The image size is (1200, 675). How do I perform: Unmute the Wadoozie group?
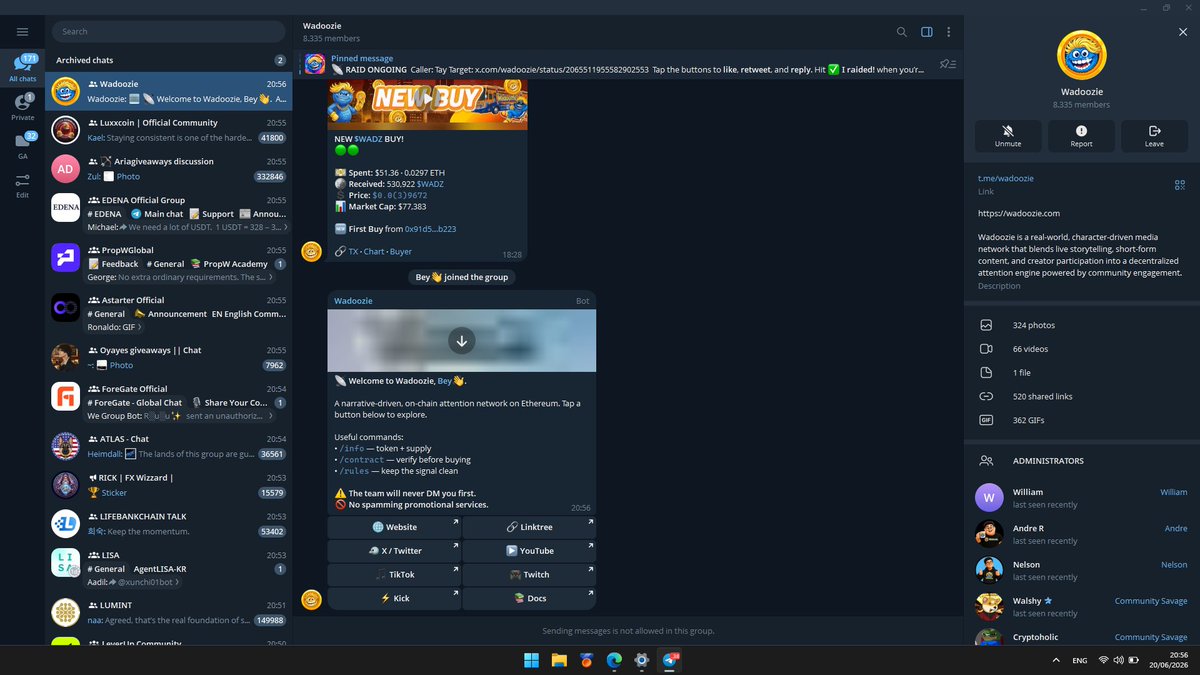click(x=1008, y=136)
